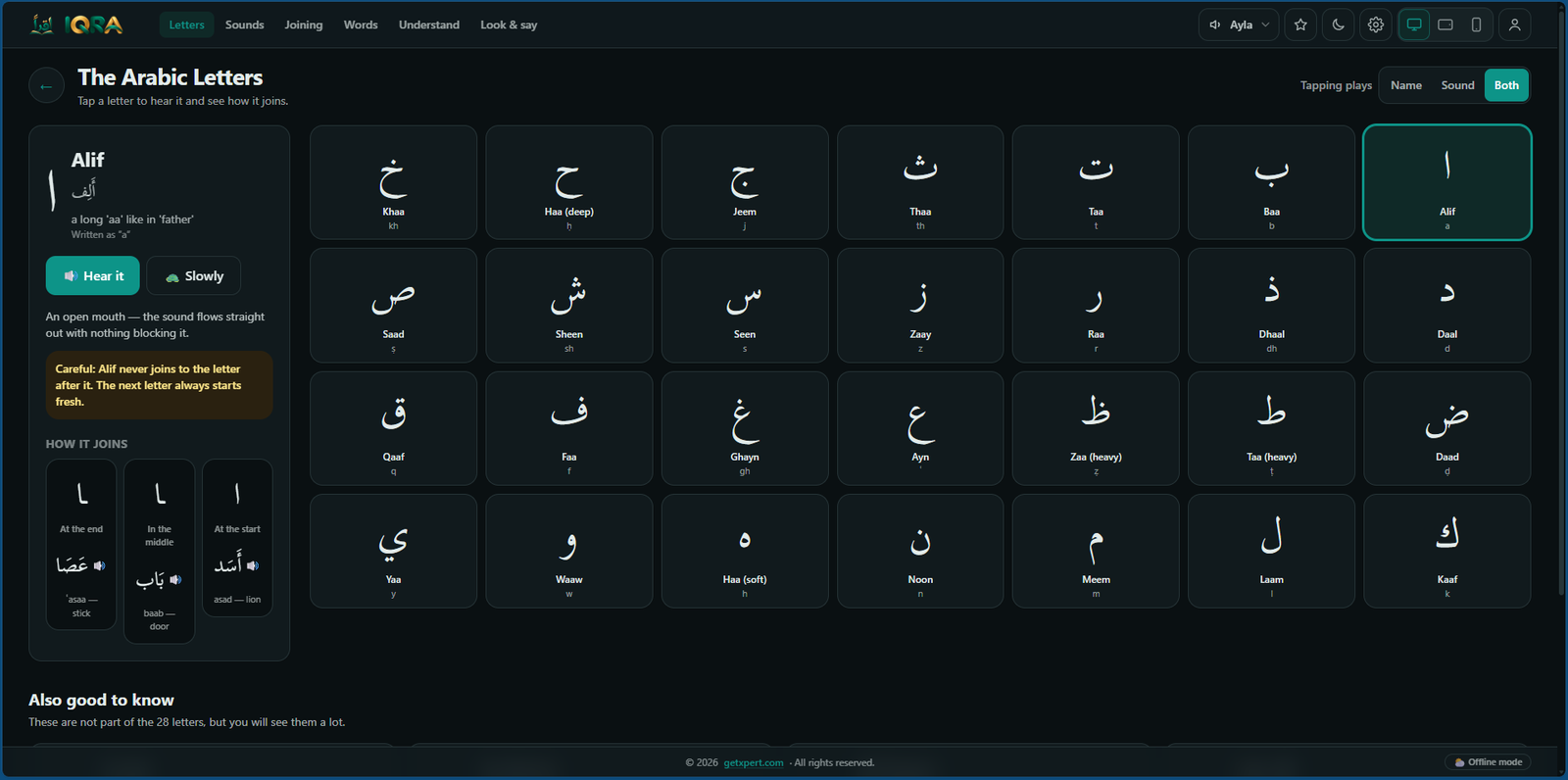Screen dimensions: 1568x780
Task: Open the Understand tab
Action: point(429,24)
